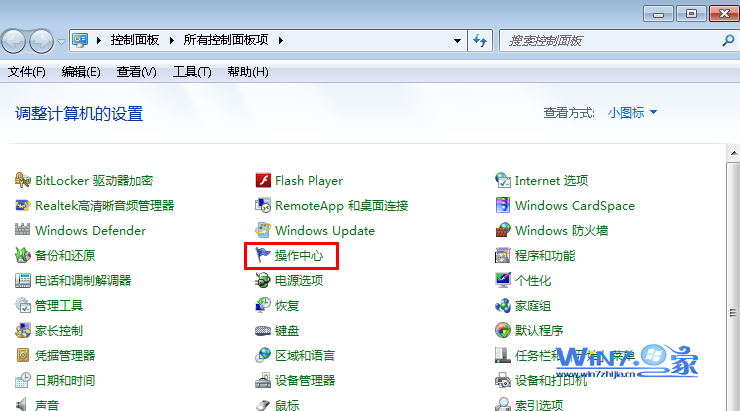Click the 电源选项 icon
Viewport: 740px width, 411px height.
click(263, 280)
